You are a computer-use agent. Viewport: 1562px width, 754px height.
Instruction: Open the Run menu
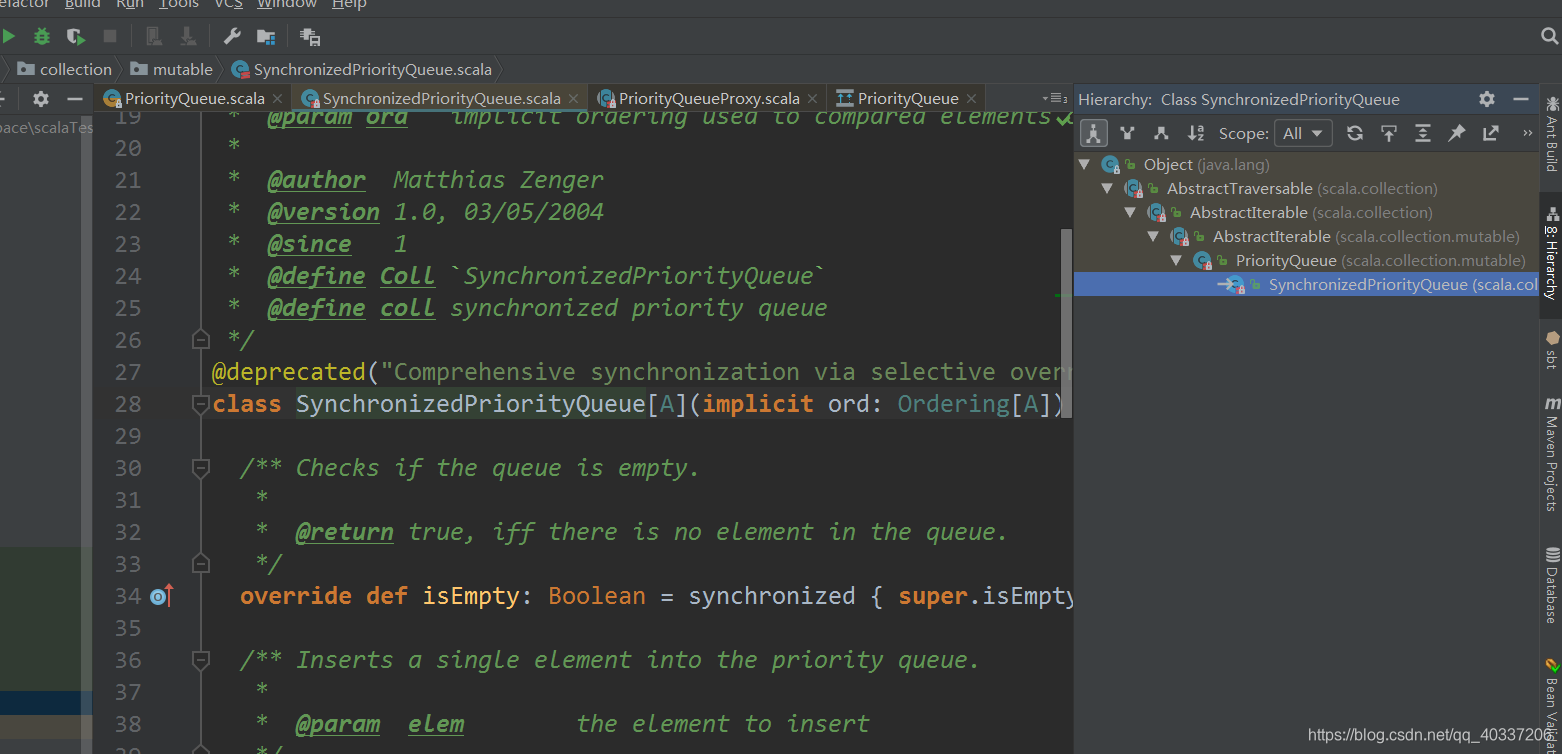click(130, 4)
